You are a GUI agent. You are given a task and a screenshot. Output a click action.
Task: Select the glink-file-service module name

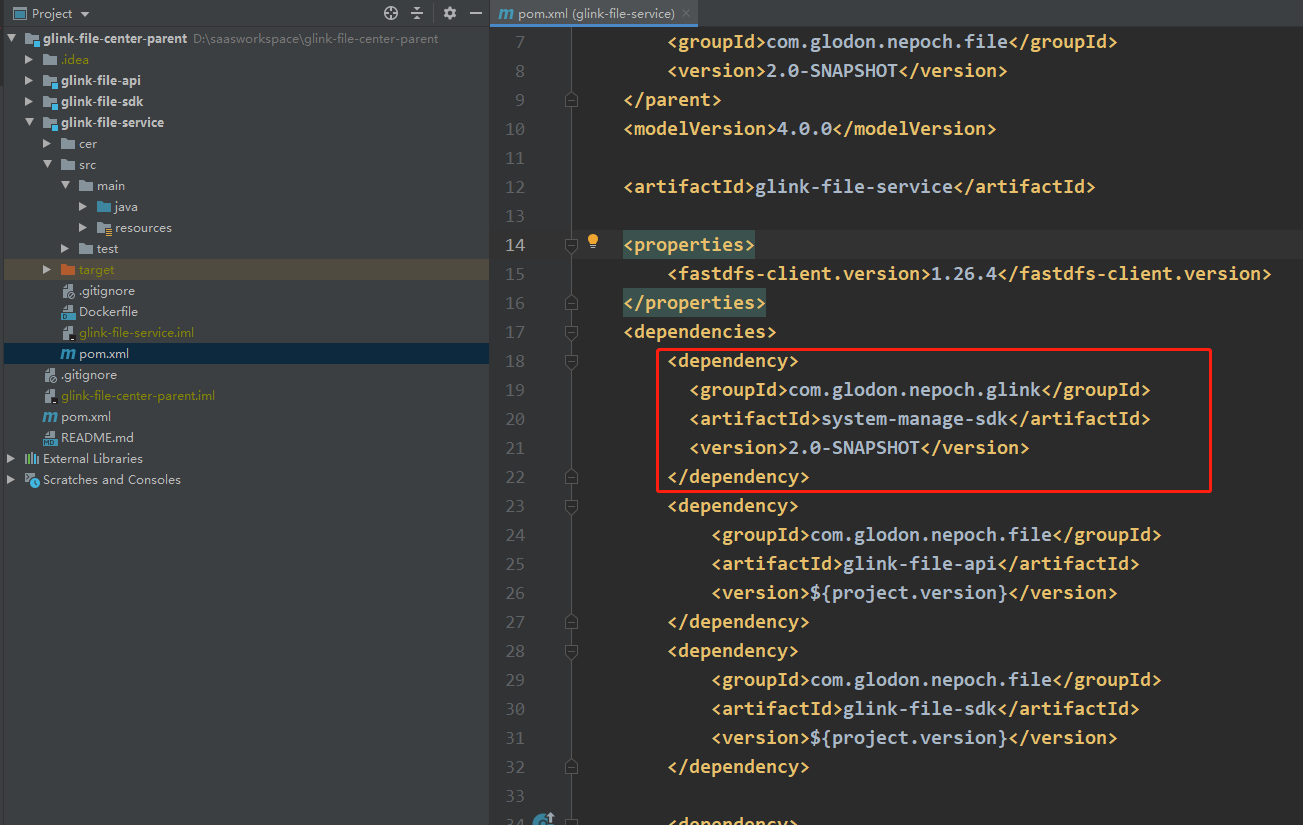click(x=112, y=122)
